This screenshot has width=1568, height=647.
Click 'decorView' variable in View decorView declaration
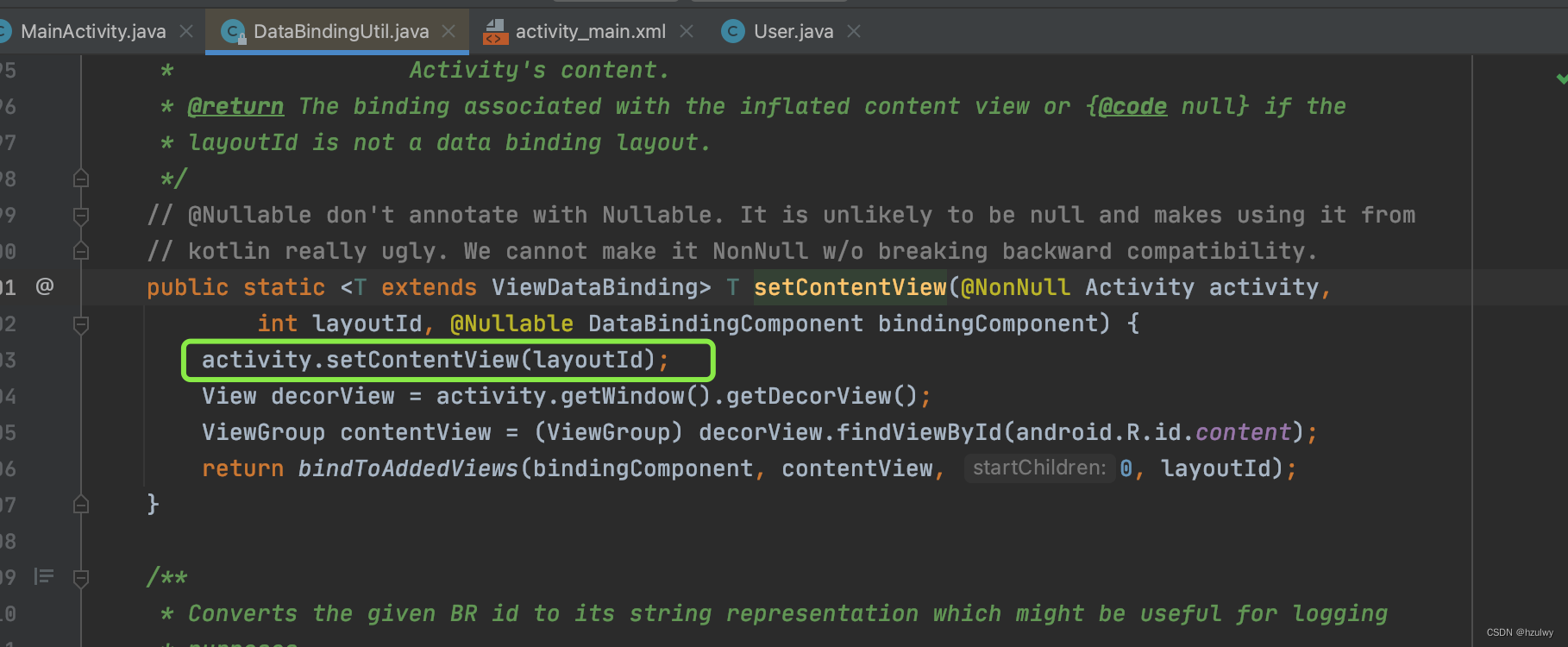[332, 396]
